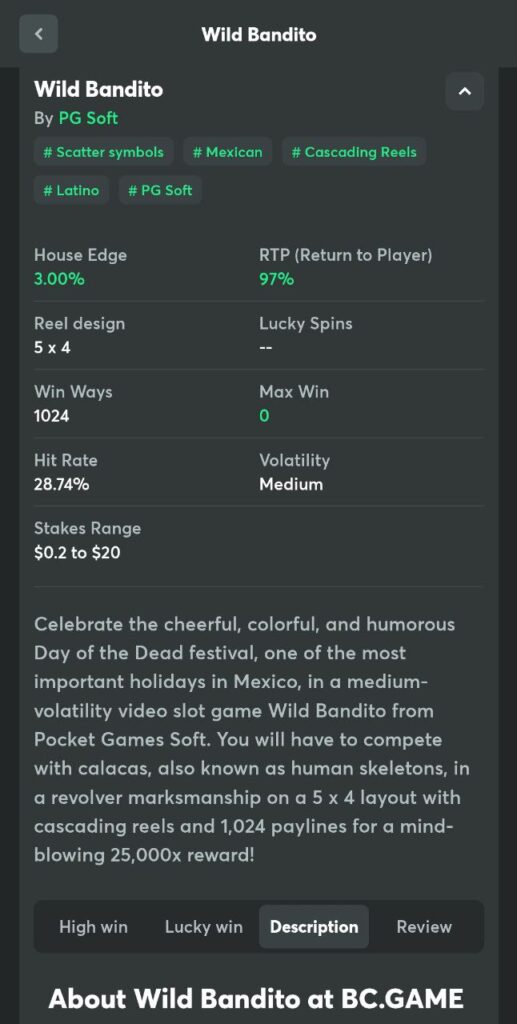The image size is (517, 1024).
Task: Open the Review tab
Action: [424, 927]
